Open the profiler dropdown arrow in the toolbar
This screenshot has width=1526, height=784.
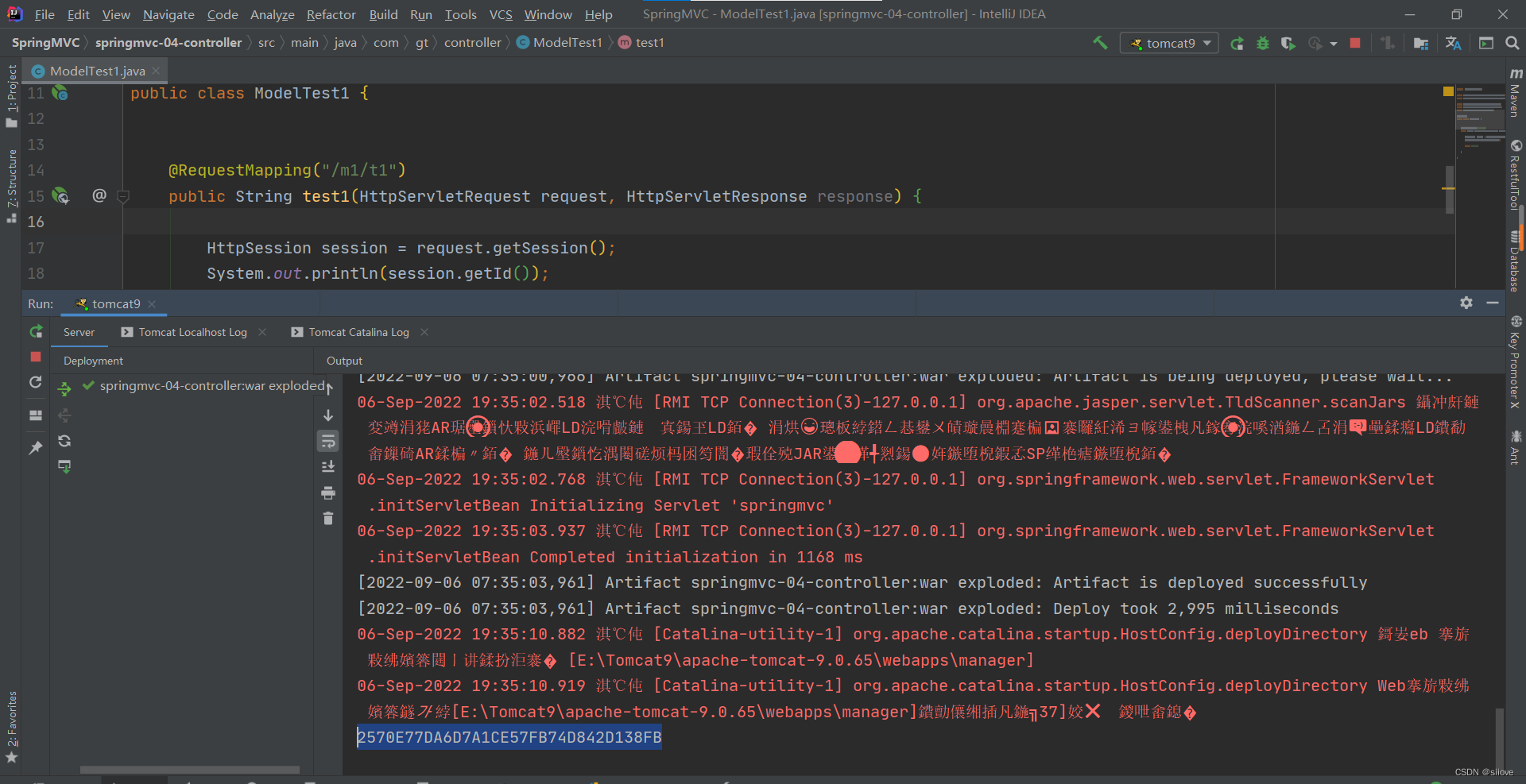click(x=1333, y=43)
